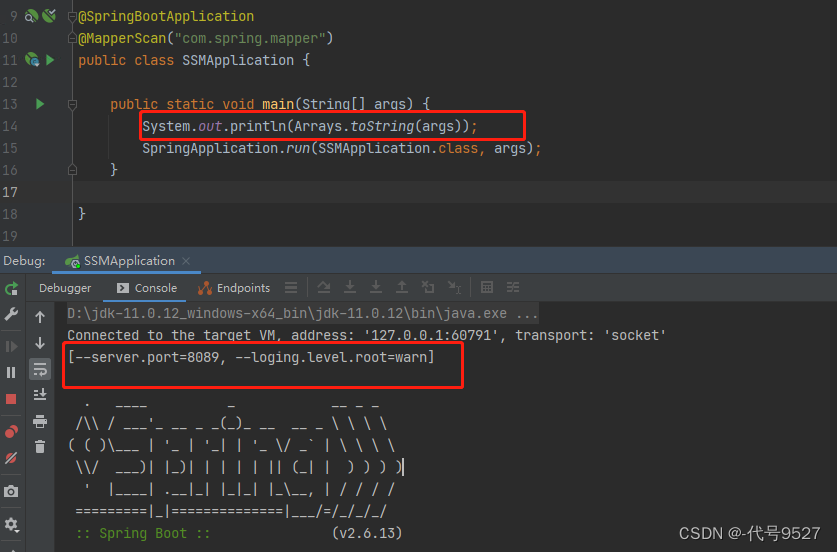Click the Spring search gutter icon on line 9

click(x=31, y=16)
